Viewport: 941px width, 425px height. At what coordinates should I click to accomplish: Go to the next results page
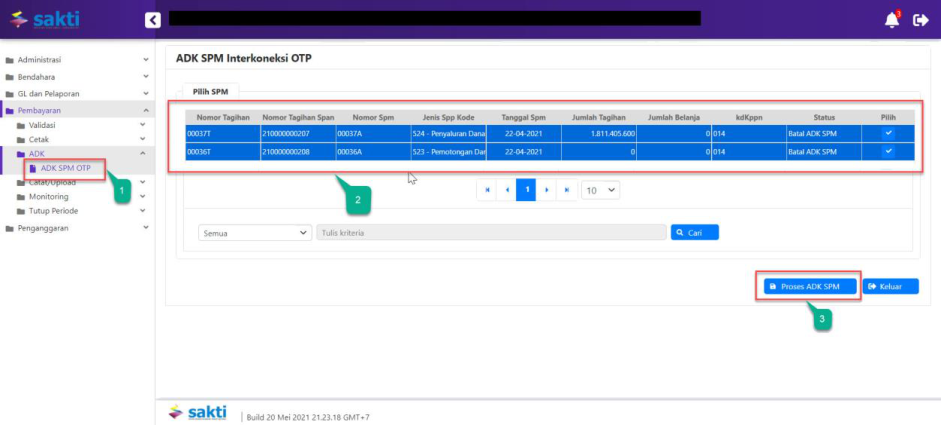click(547, 190)
